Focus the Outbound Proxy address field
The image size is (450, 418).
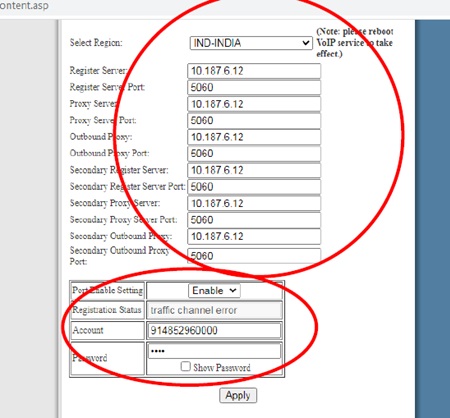click(254, 137)
